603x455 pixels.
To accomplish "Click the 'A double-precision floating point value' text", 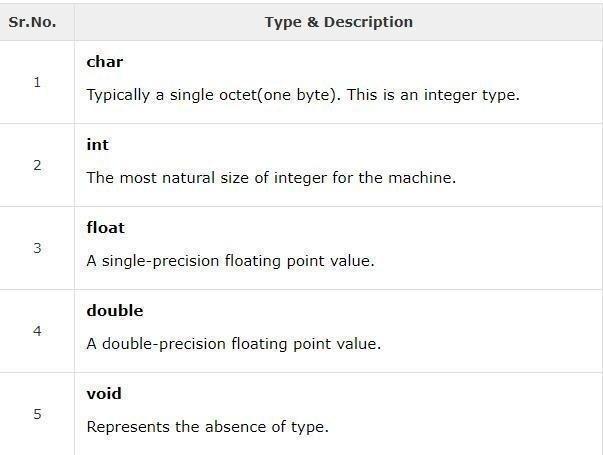I will tap(234, 345).
